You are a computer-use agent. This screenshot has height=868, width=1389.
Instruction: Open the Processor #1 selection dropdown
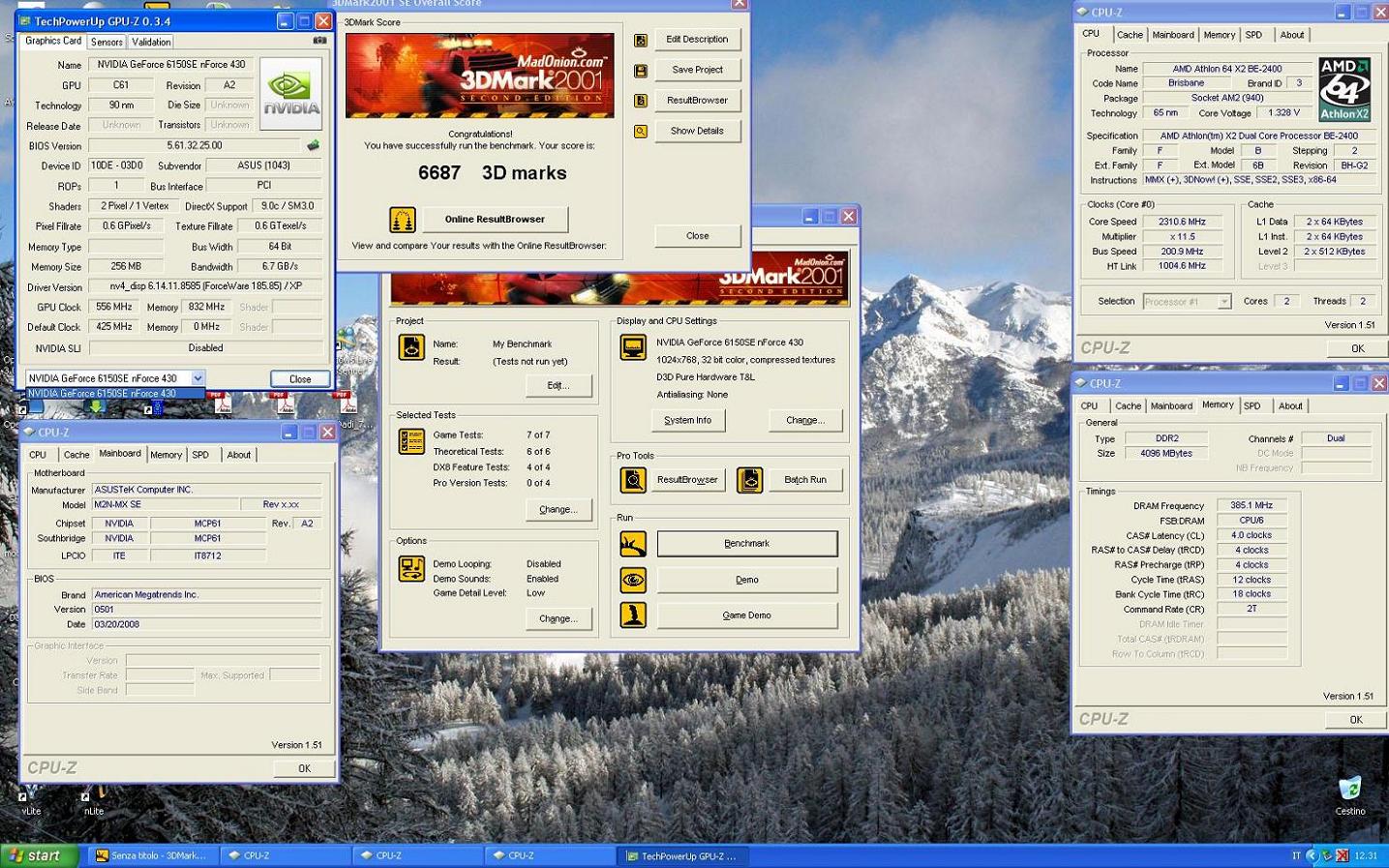(x=1224, y=302)
